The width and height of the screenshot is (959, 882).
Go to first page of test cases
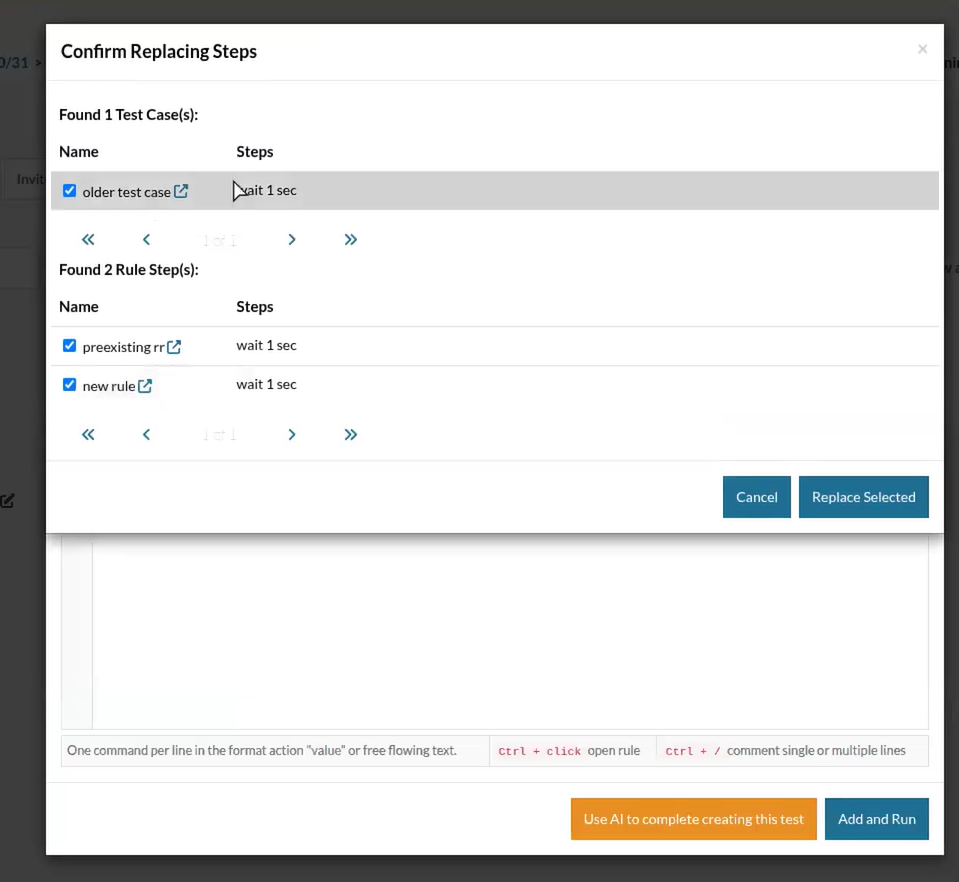88,240
